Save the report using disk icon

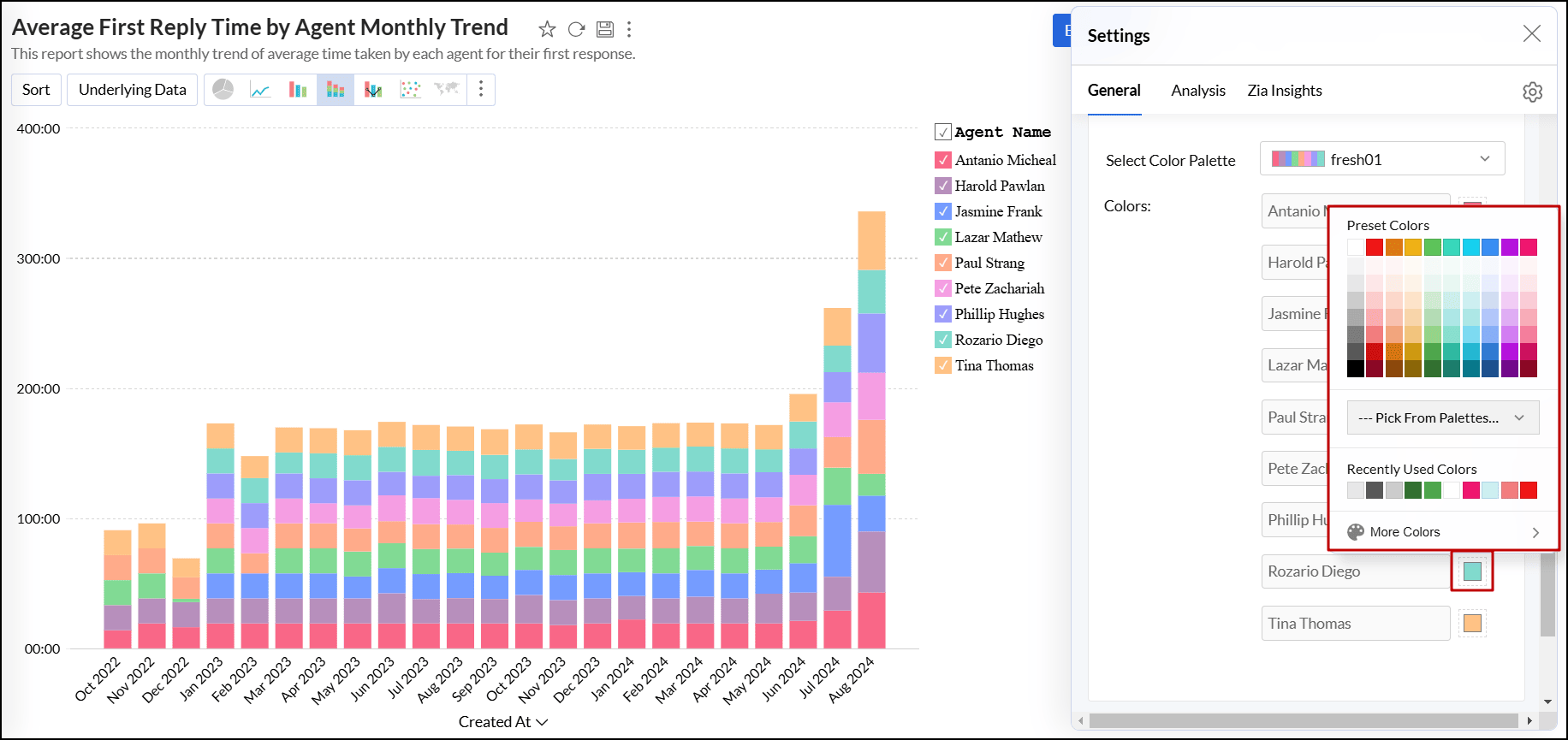point(605,30)
